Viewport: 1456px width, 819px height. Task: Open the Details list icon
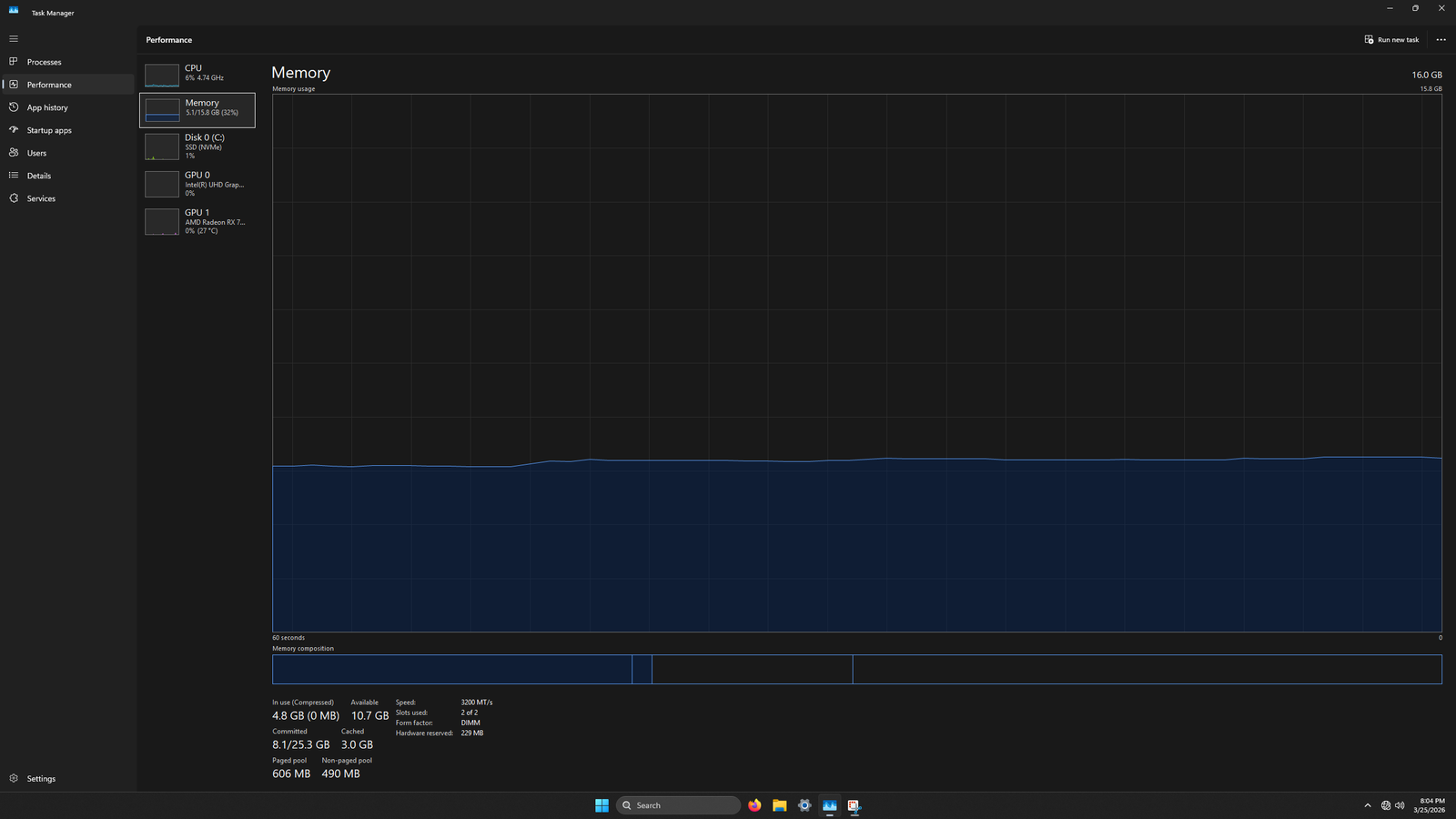[14, 176]
